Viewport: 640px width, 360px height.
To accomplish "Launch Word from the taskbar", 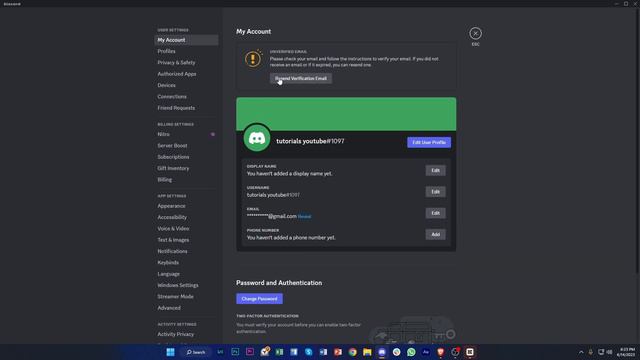I will (323, 352).
